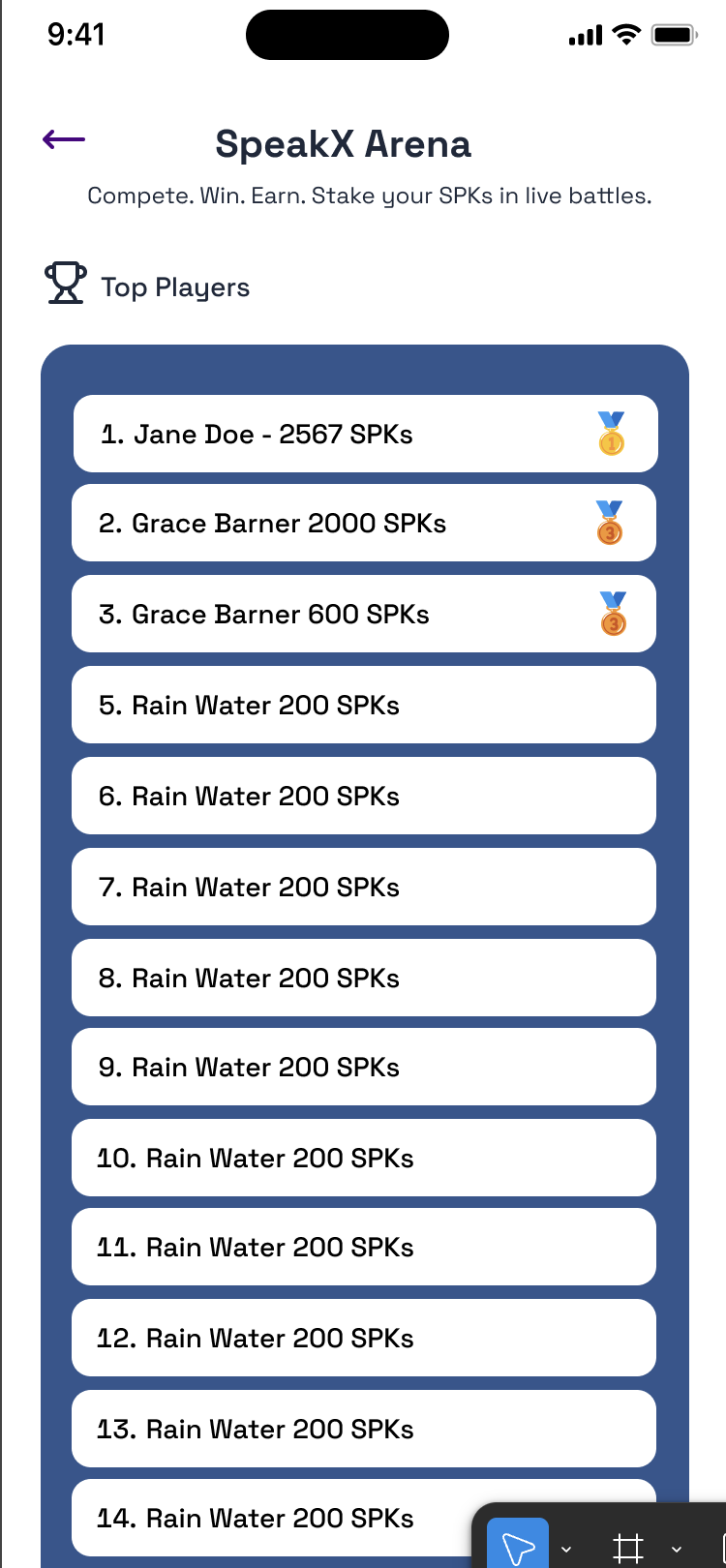Tap the purple back arrow
The height and width of the screenshot is (1568, 726).
coord(64,140)
